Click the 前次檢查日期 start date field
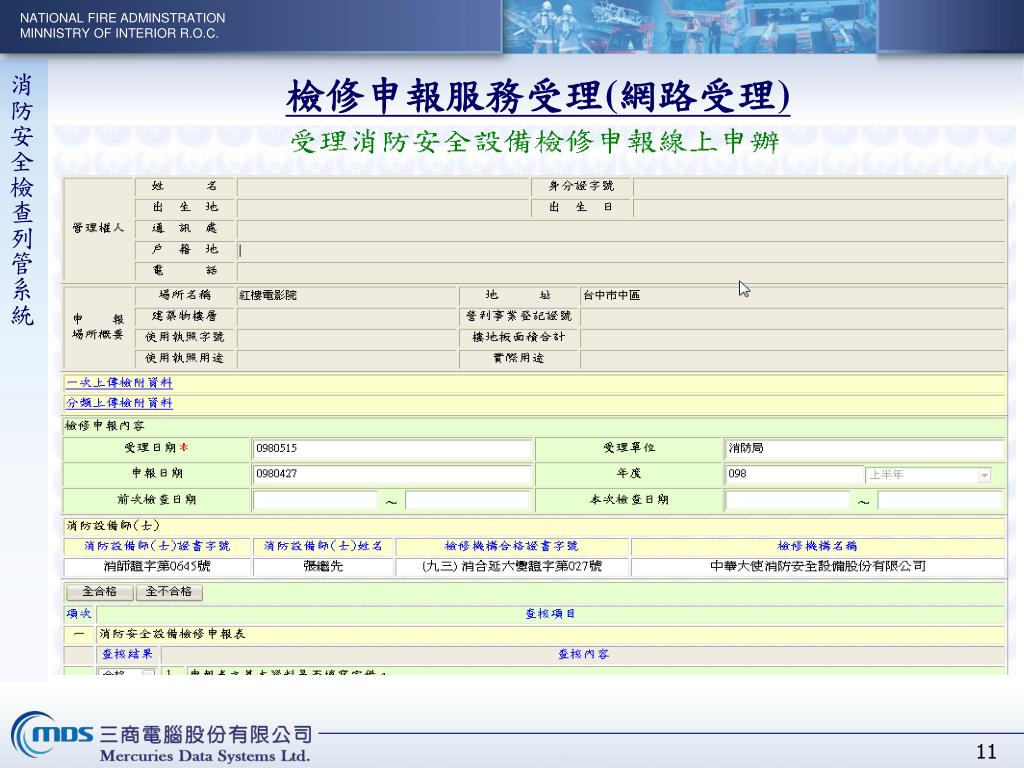This screenshot has width=1024, height=768. click(x=315, y=500)
